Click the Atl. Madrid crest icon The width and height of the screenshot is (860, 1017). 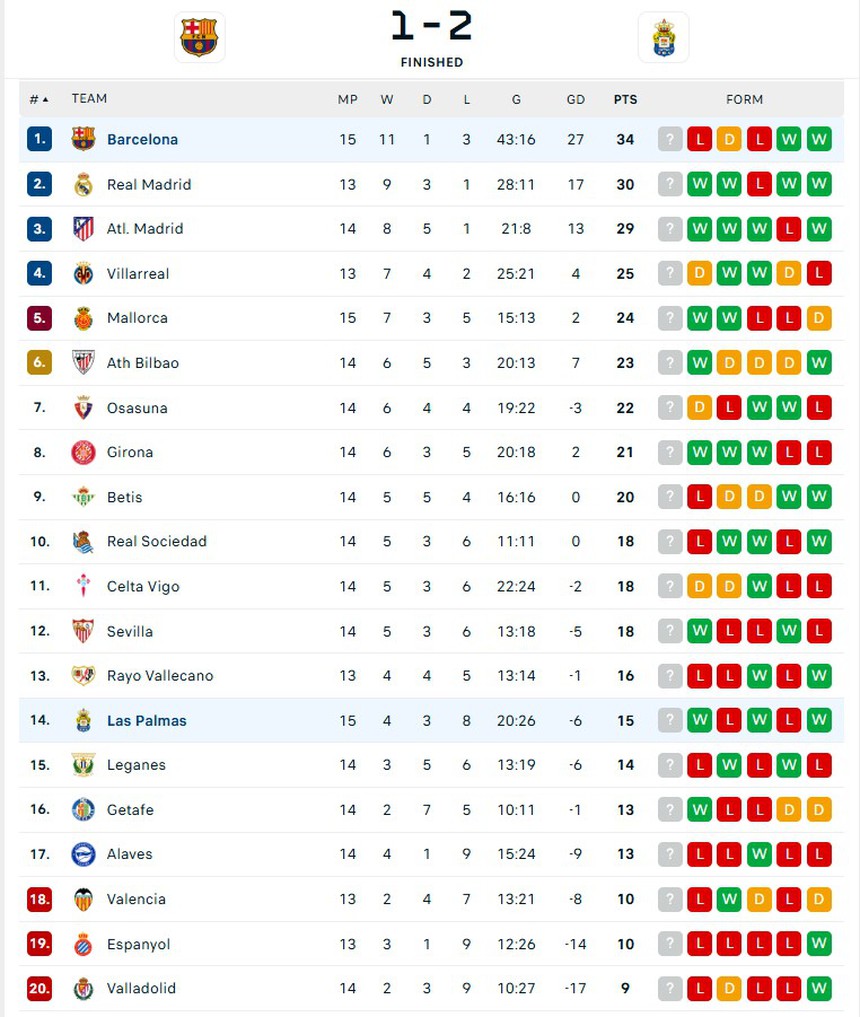tap(84, 229)
